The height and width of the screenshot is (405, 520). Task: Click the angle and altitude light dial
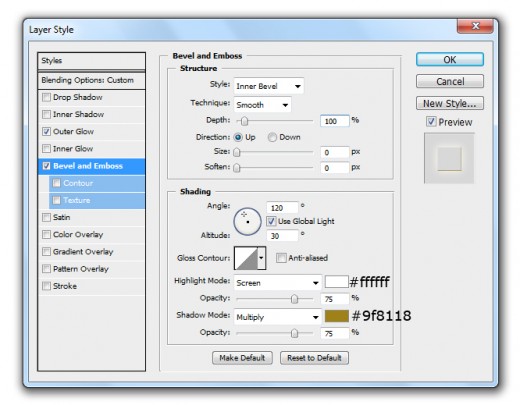pyautogui.click(x=247, y=221)
